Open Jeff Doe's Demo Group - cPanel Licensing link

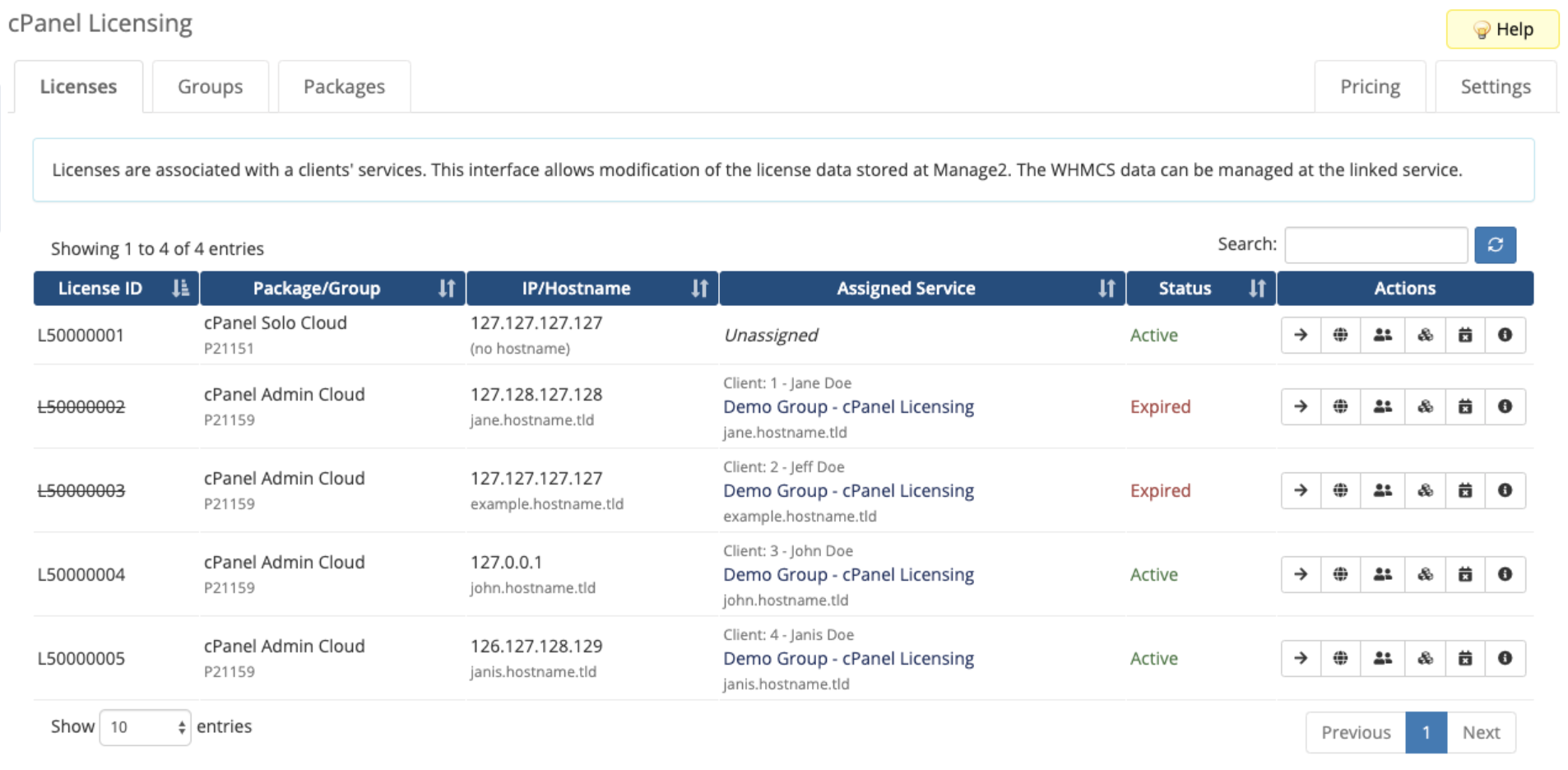(848, 490)
